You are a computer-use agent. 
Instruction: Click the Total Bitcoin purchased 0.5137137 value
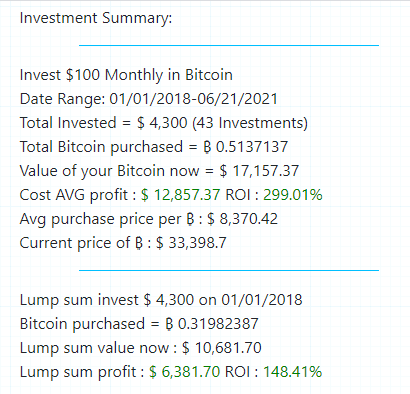click(246, 147)
